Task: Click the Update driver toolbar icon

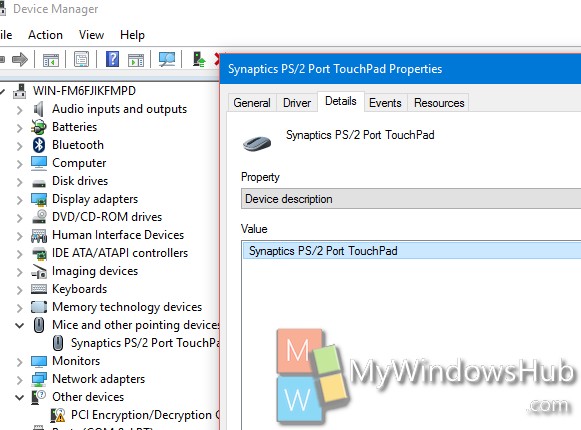Action: [x=199, y=59]
